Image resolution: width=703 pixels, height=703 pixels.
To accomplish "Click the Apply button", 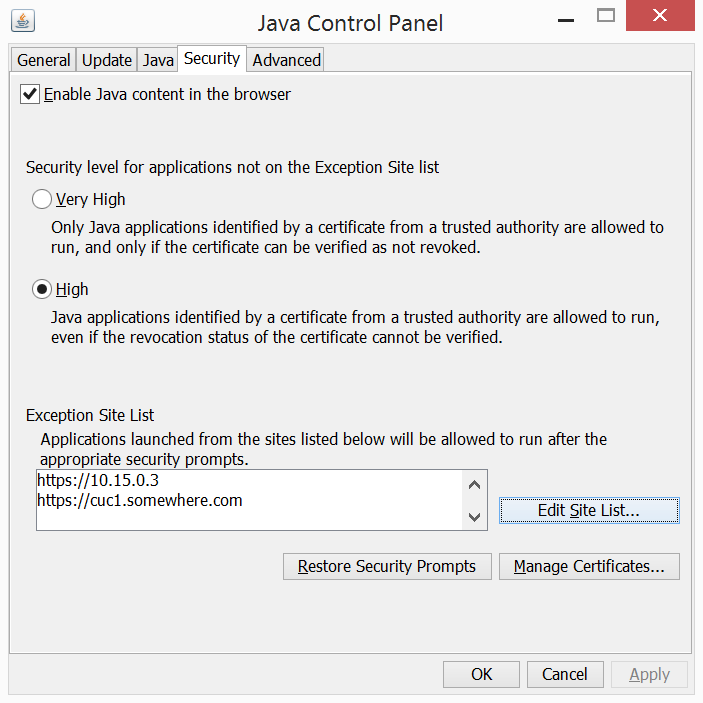I will click(x=649, y=674).
